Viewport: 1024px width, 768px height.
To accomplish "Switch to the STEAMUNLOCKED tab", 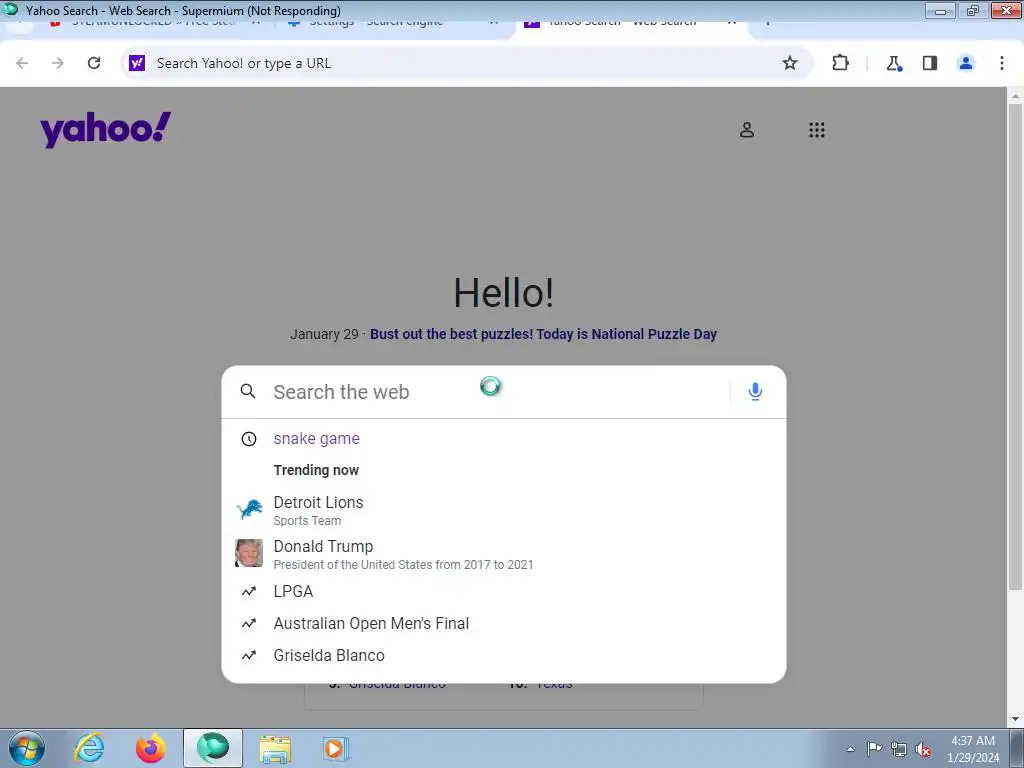I will (x=155, y=24).
